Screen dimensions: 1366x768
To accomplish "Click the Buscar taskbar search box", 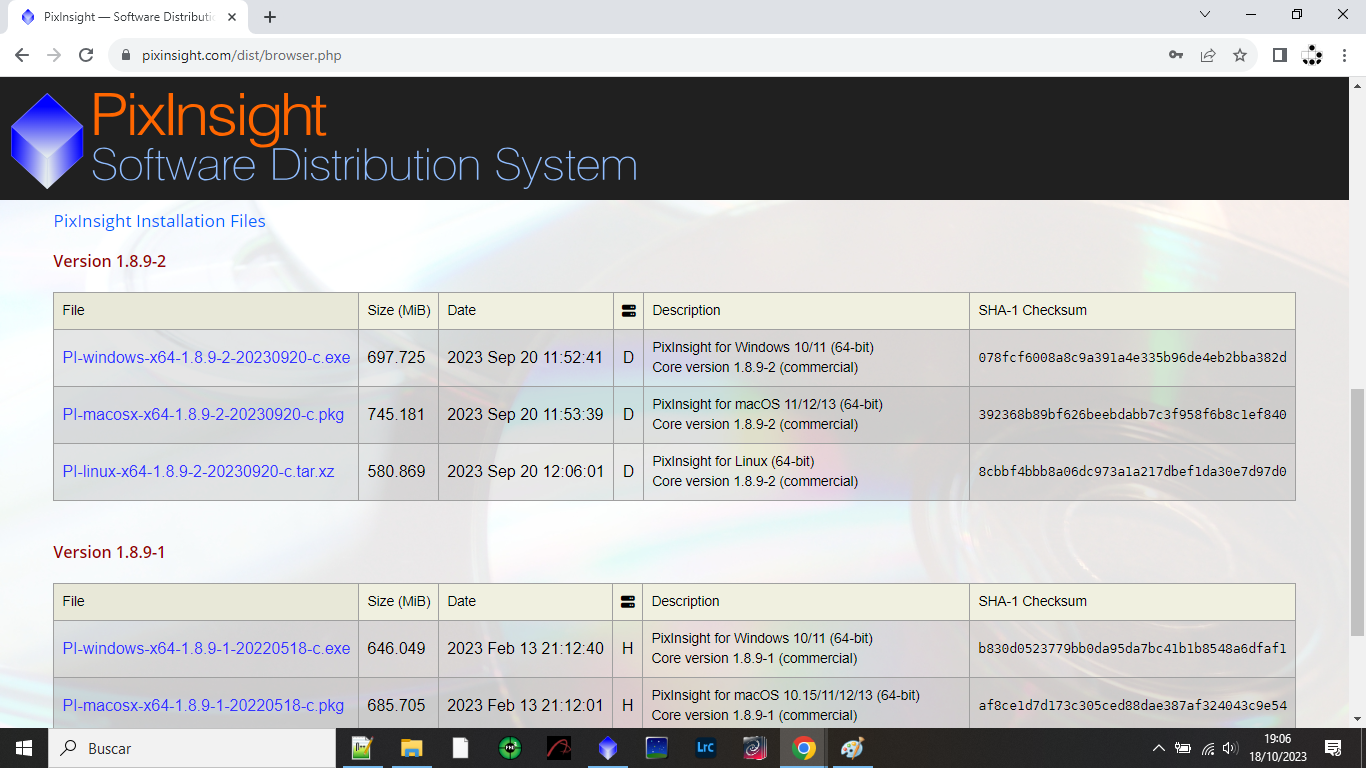I will coord(191,748).
